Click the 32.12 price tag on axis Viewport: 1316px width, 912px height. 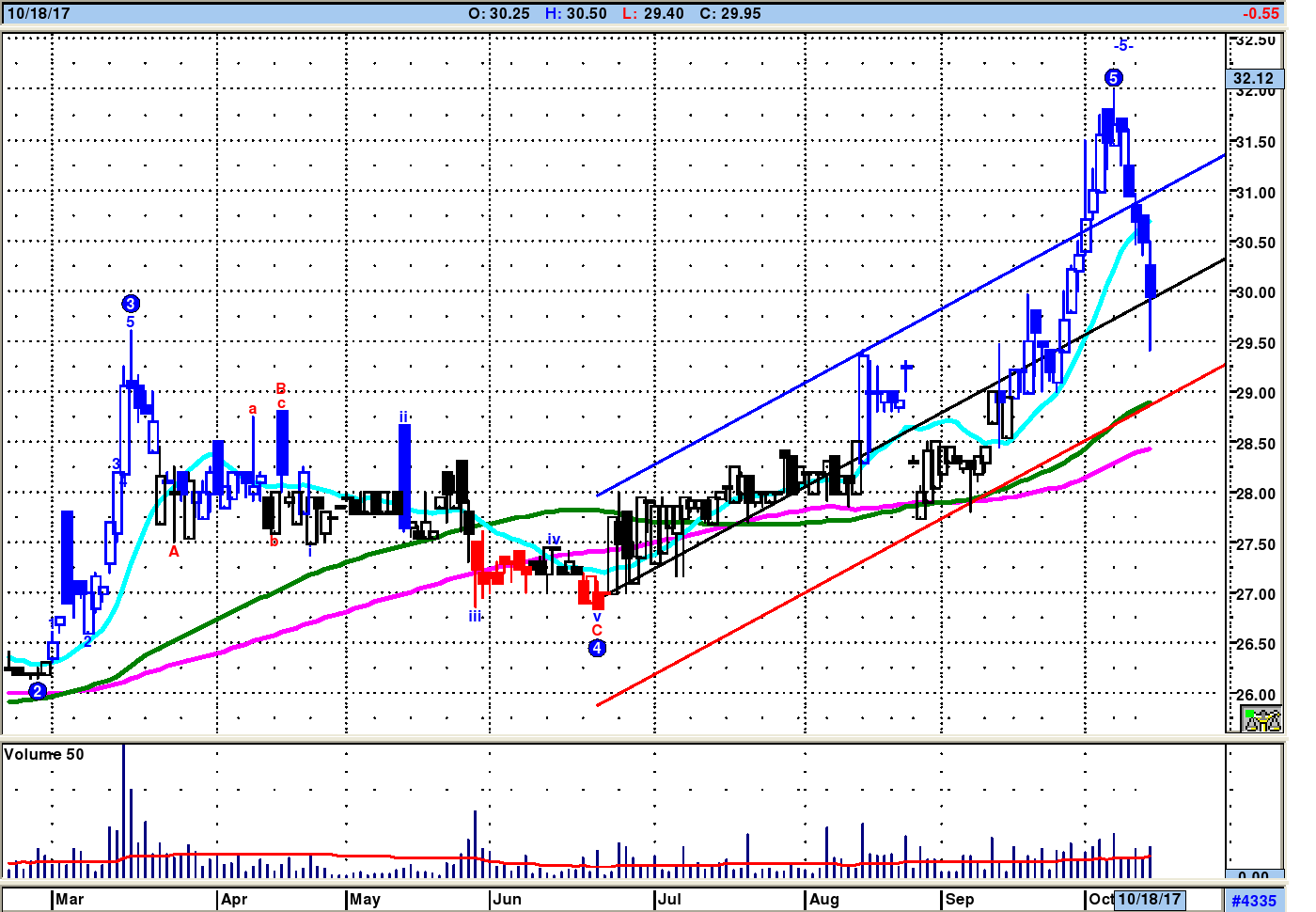(x=1254, y=78)
